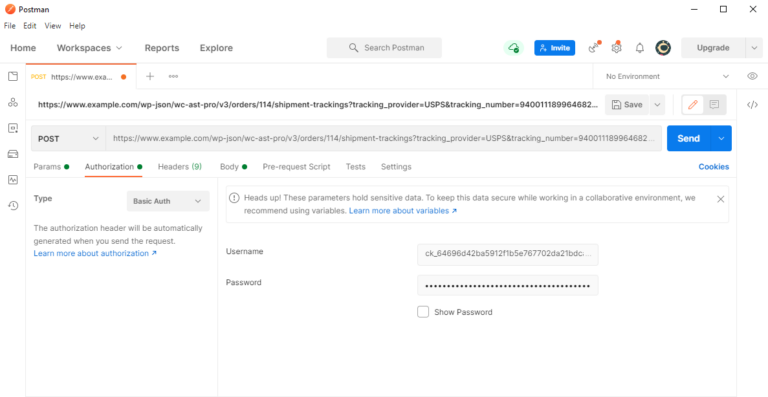This screenshot has height=397, width=768.
Task: Open the Save options dropdown arrow
Action: click(x=657, y=105)
